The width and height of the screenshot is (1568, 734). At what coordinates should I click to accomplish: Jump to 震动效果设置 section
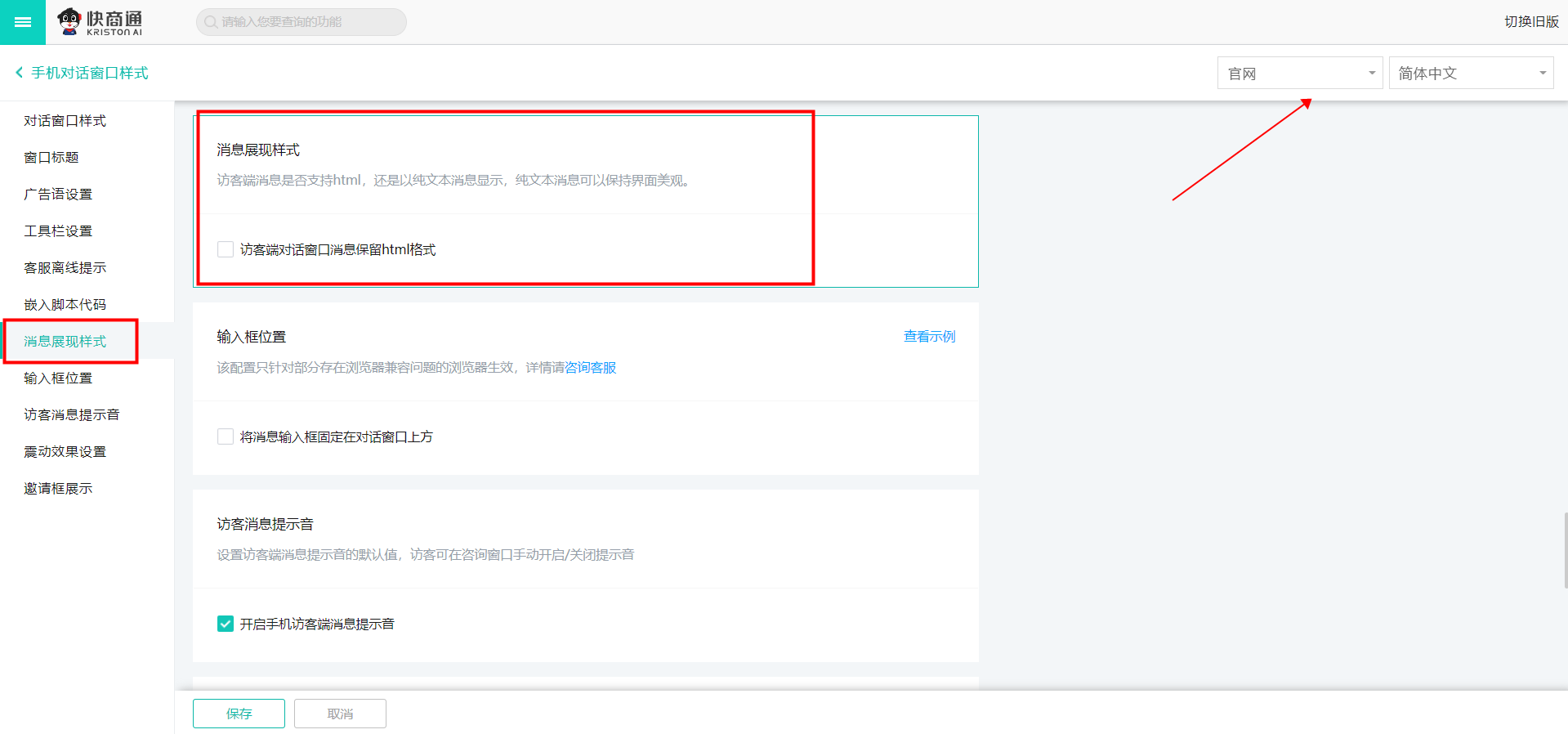pyautogui.click(x=65, y=452)
